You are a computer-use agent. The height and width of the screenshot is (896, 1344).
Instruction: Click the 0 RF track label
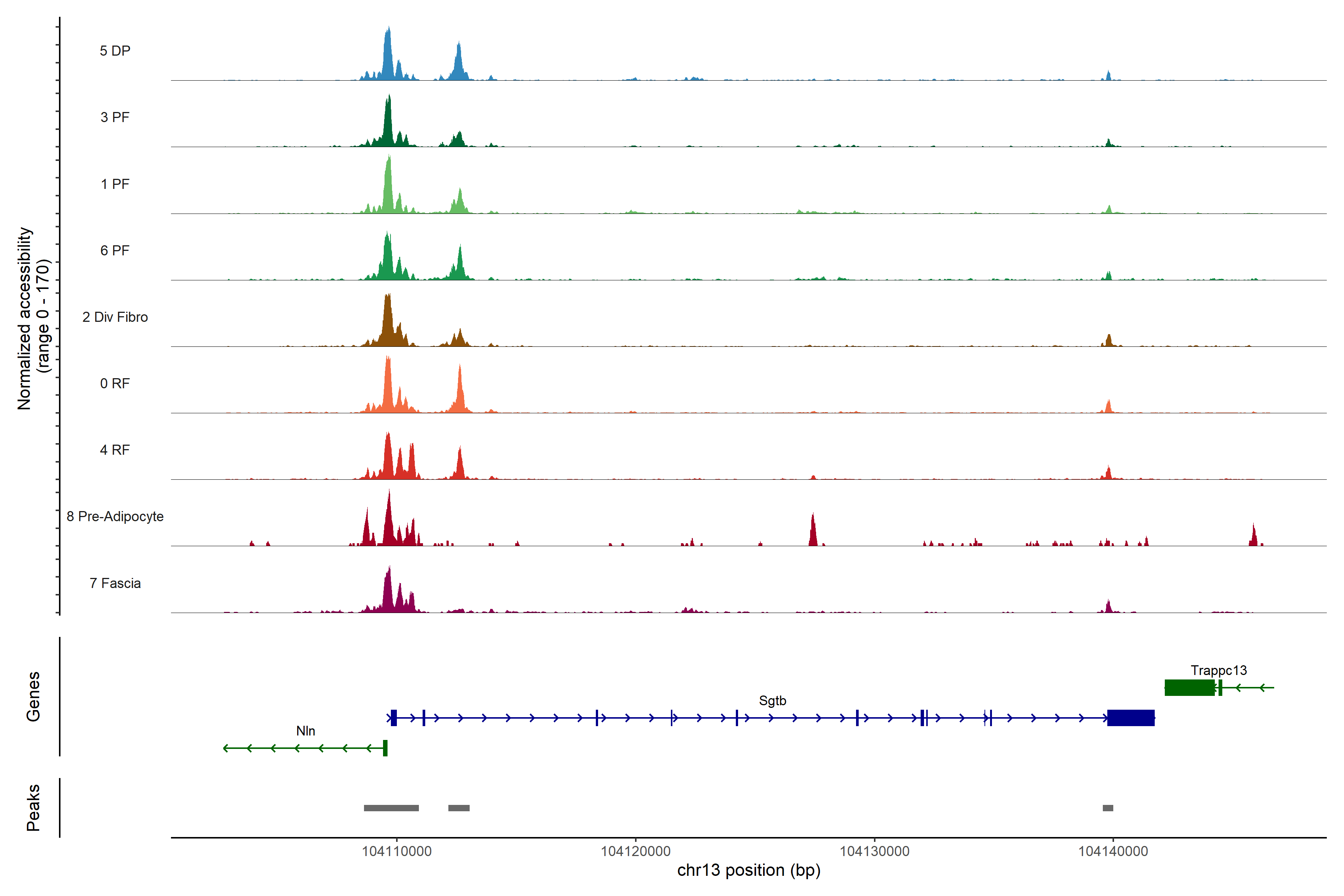point(115,383)
